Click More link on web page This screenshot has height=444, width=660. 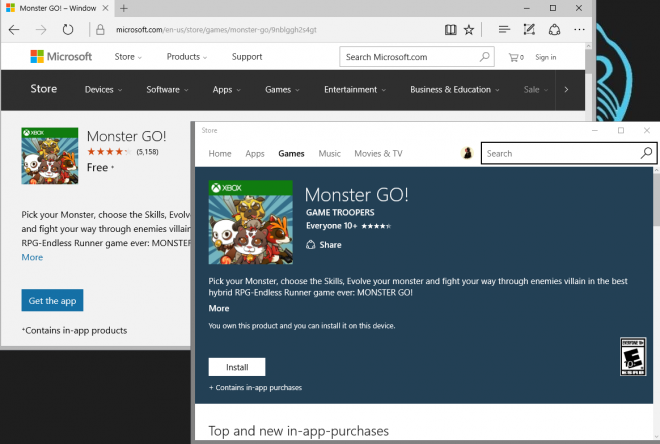[32, 257]
